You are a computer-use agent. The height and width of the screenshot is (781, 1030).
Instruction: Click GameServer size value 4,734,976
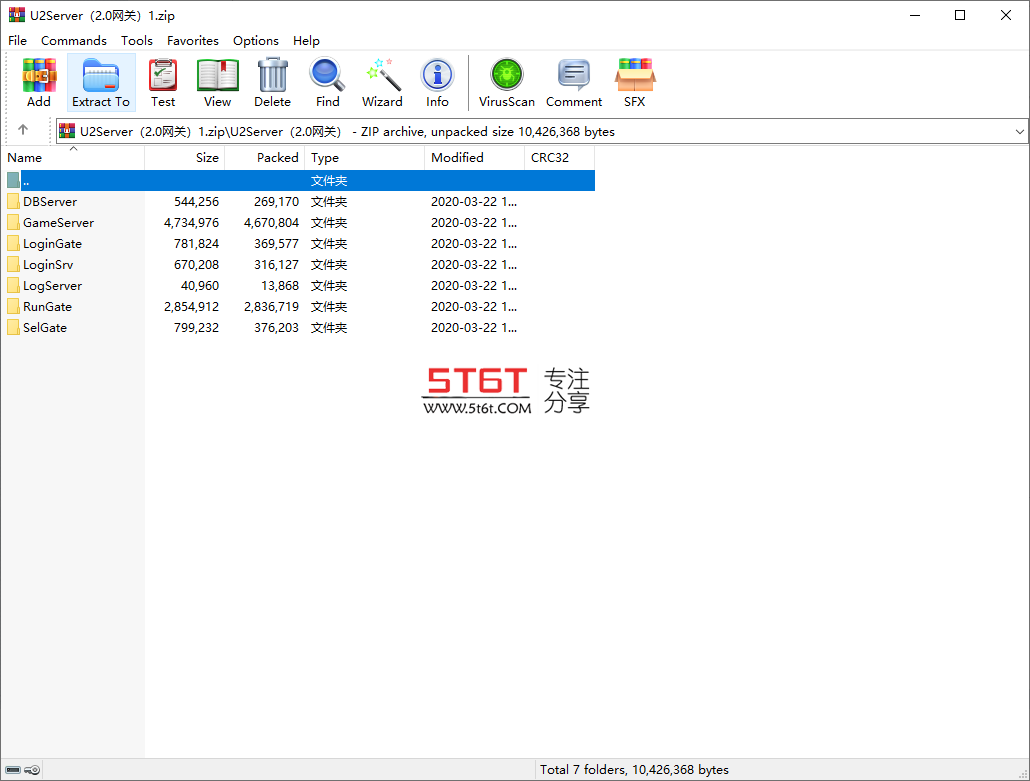(191, 223)
